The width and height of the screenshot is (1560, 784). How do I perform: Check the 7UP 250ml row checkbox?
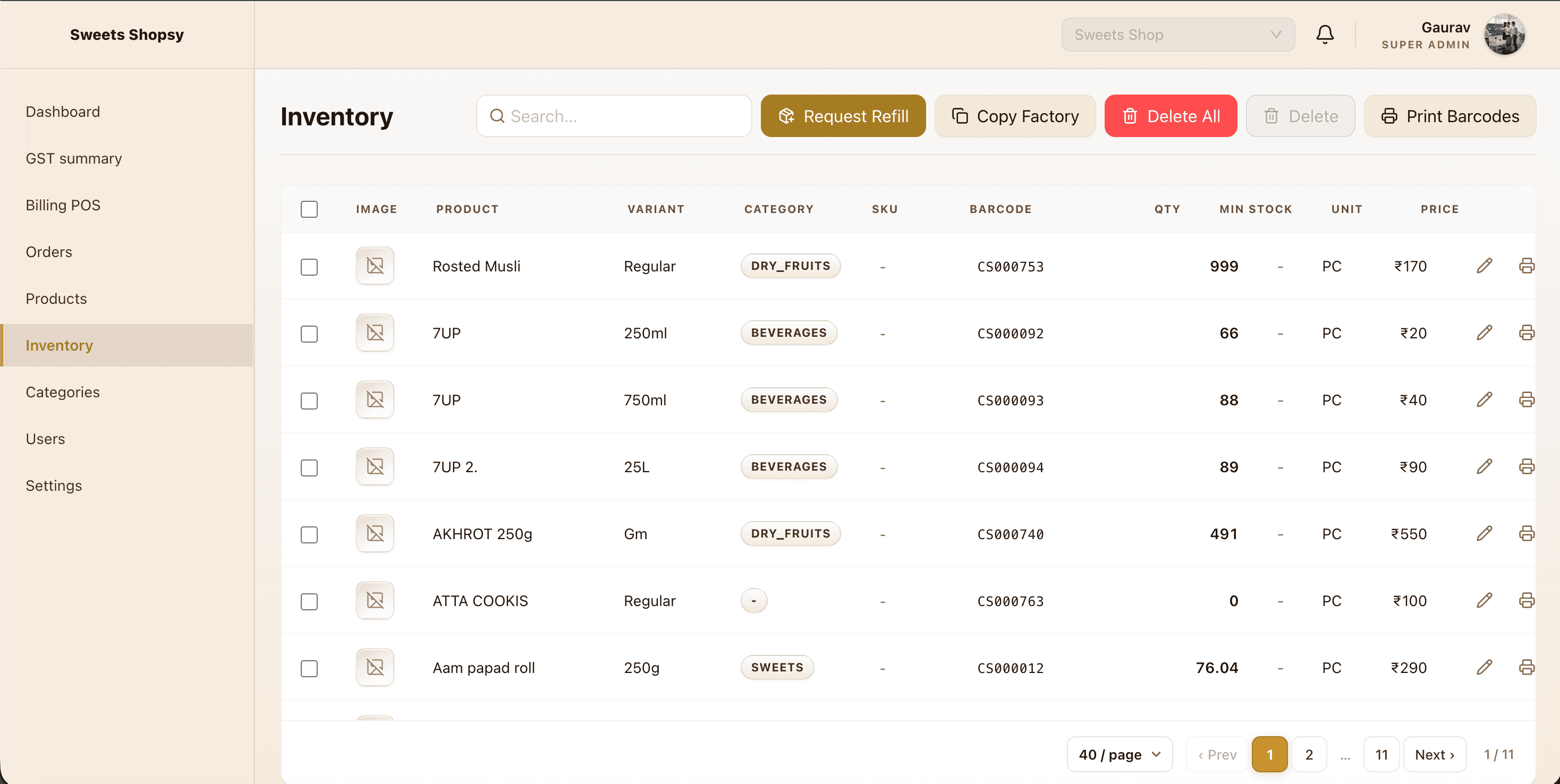tap(309, 334)
